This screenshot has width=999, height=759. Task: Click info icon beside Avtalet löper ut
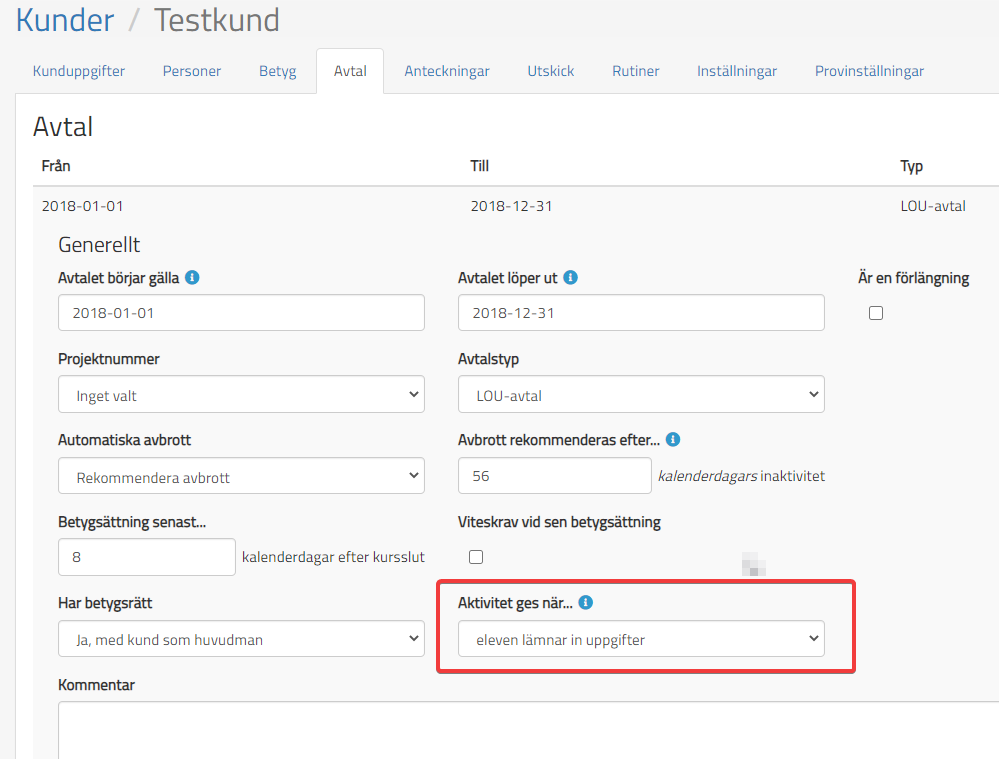[571, 278]
